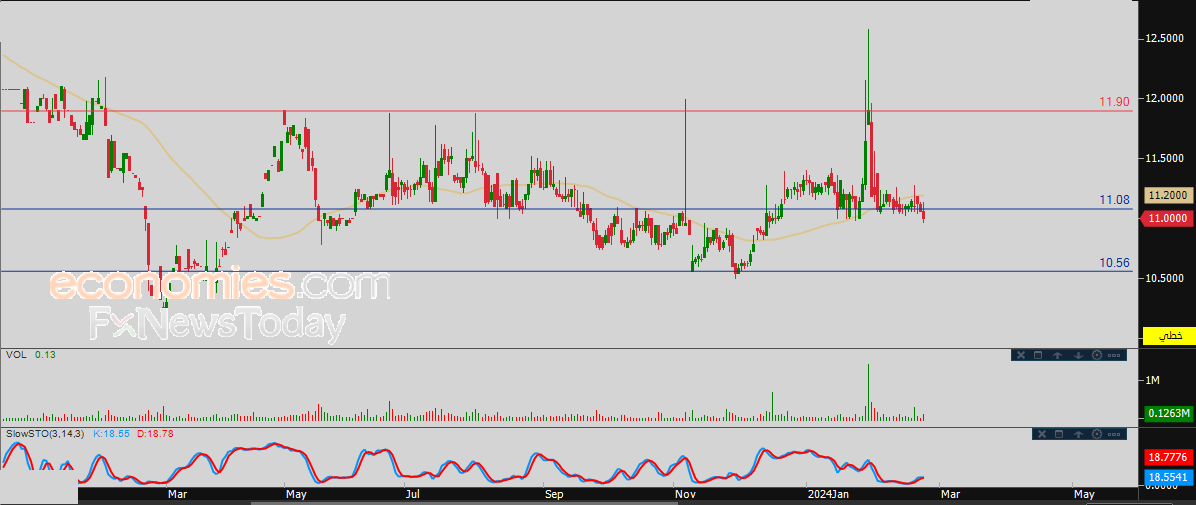The width and height of the screenshot is (1196, 505).
Task: Click the K:18.55 stochastic value
Action: point(111,433)
